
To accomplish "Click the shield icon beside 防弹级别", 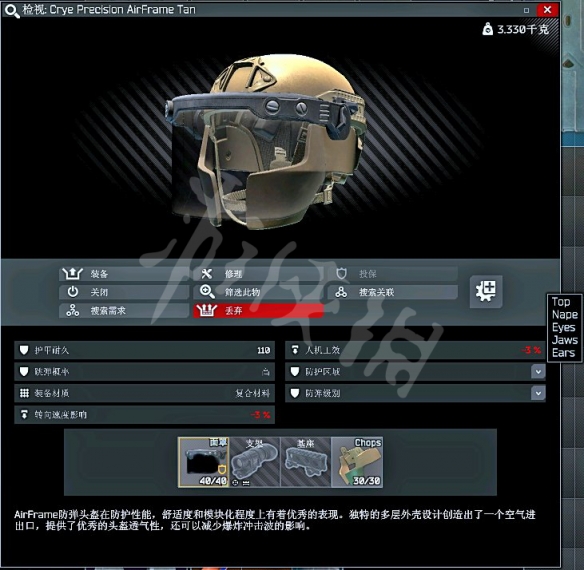I will (295, 393).
